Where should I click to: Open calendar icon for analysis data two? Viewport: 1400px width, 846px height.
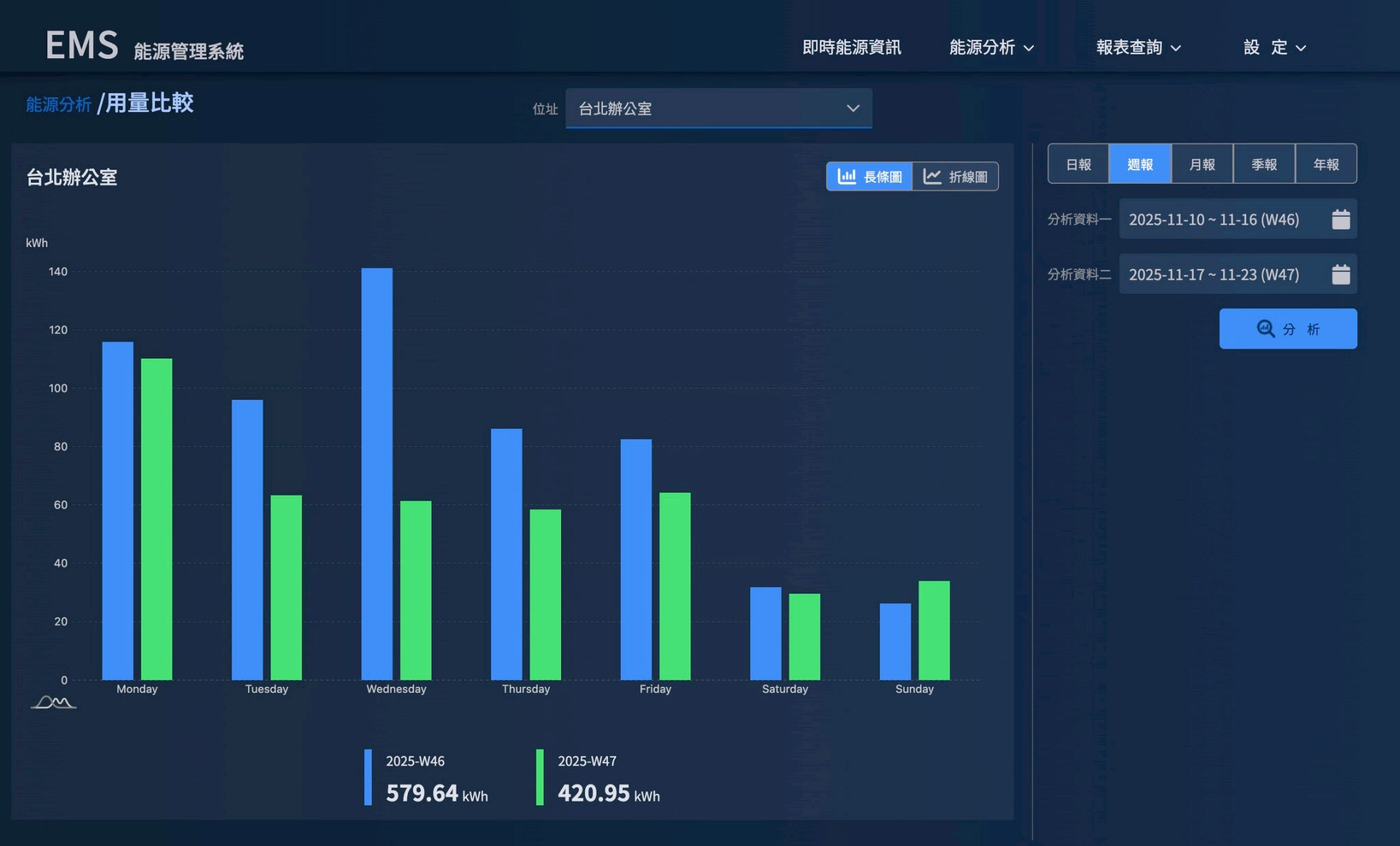(x=1341, y=275)
